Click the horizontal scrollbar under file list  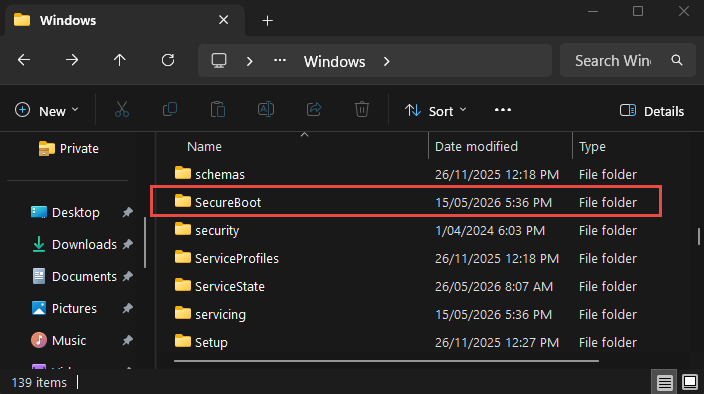click(386, 360)
